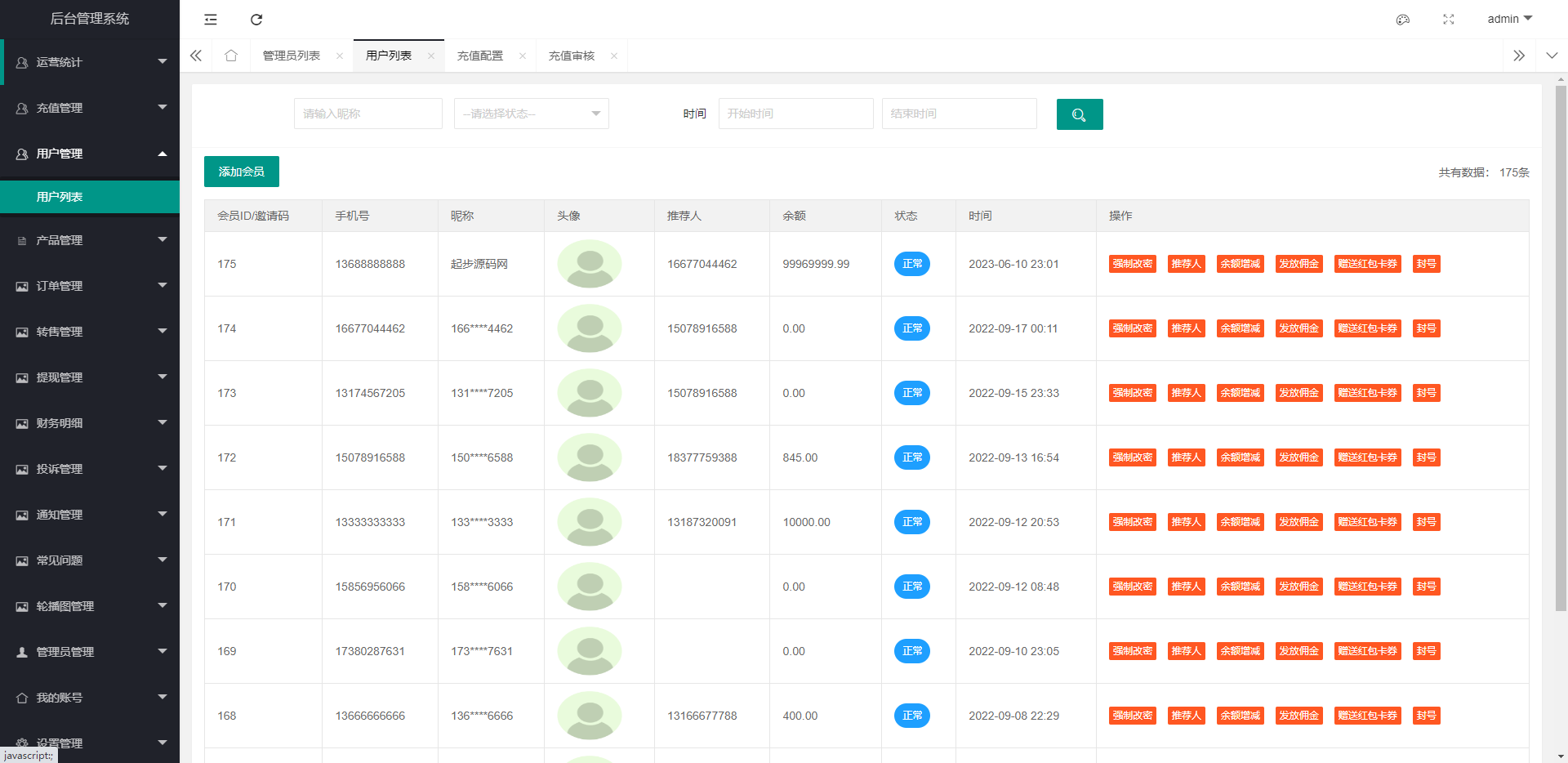Click 强制改密 for member 174
This screenshot has height=763, width=1568.
click(1132, 328)
